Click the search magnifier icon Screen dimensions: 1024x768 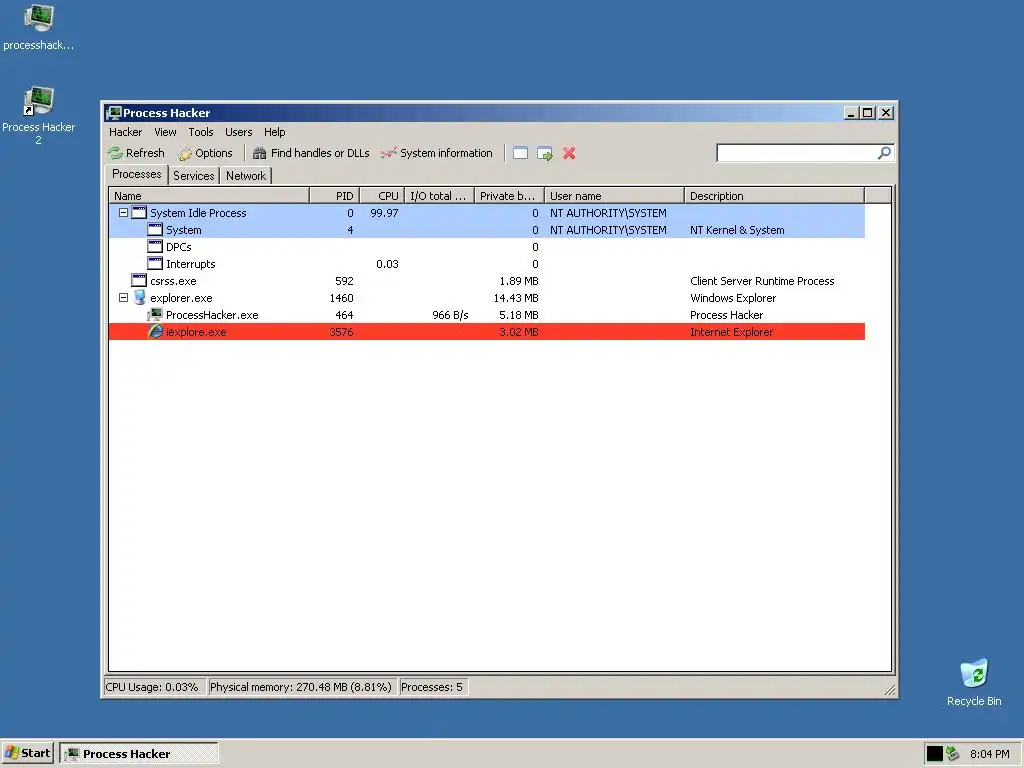[884, 153]
